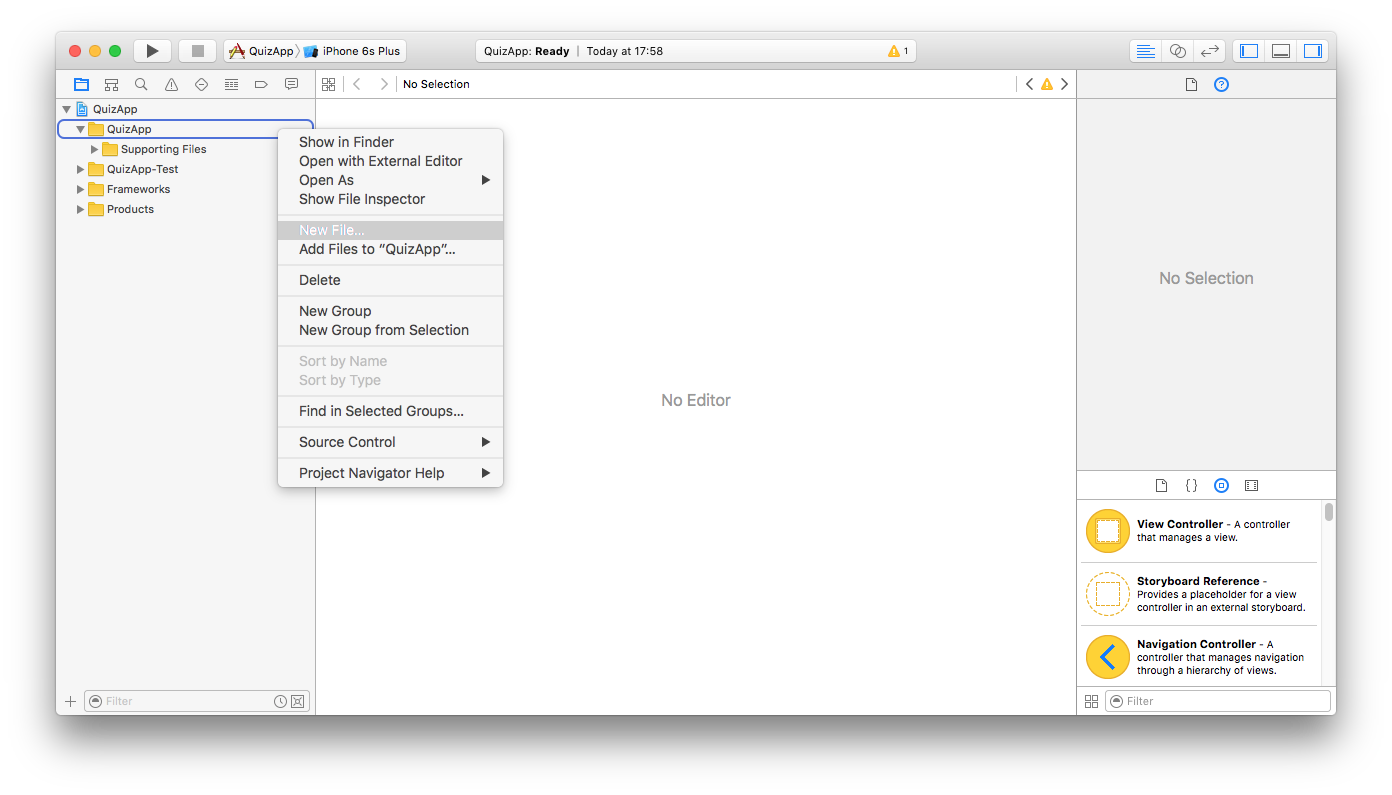This screenshot has height=795, width=1392.
Task: Toggle source-control status filter icon
Action: tap(297, 701)
